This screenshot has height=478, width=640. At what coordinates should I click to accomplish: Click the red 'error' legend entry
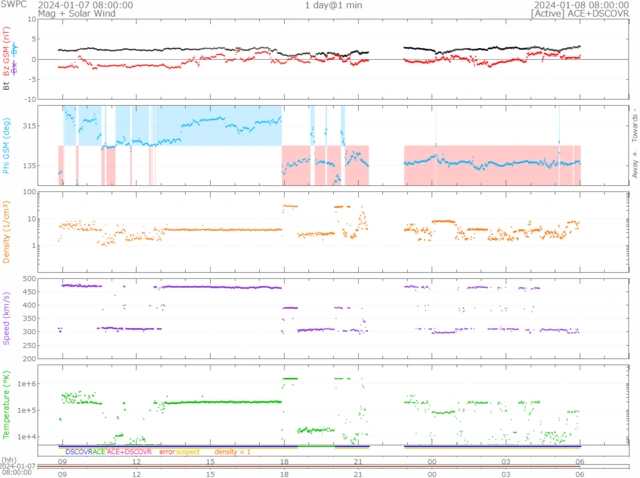pos(167,452)
